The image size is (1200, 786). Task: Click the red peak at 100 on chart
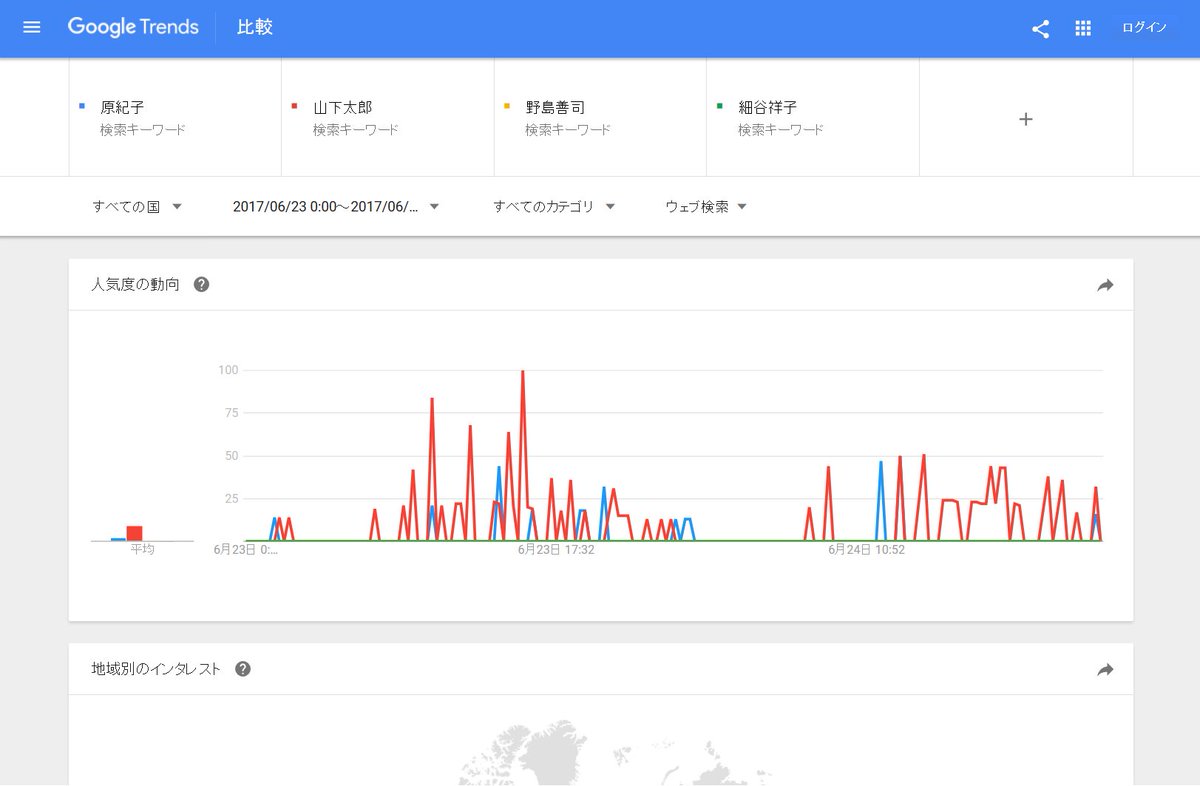[x=522, y=372]
